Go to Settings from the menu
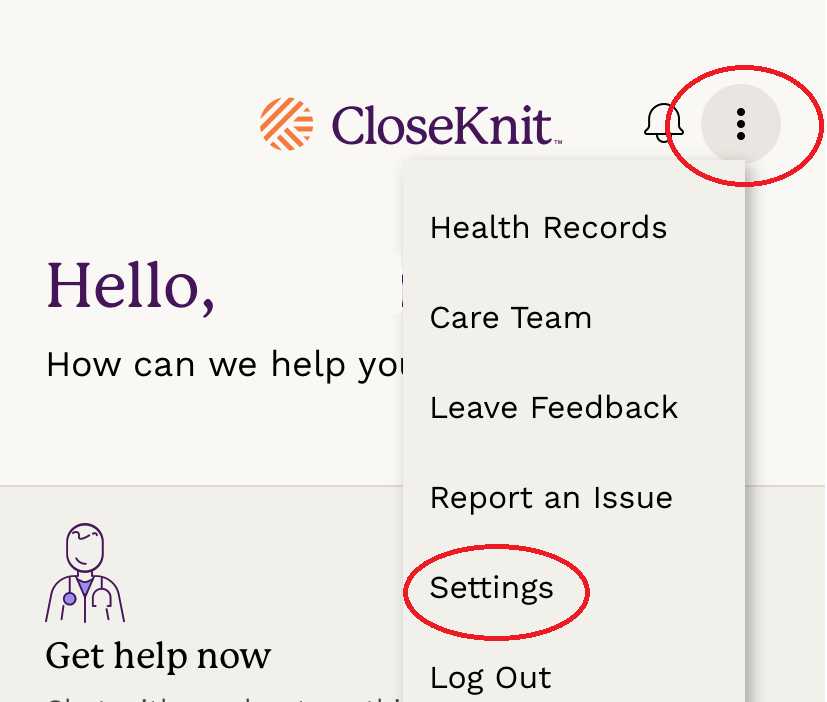The width and height of the screenshot is (827, 702). 492,588
